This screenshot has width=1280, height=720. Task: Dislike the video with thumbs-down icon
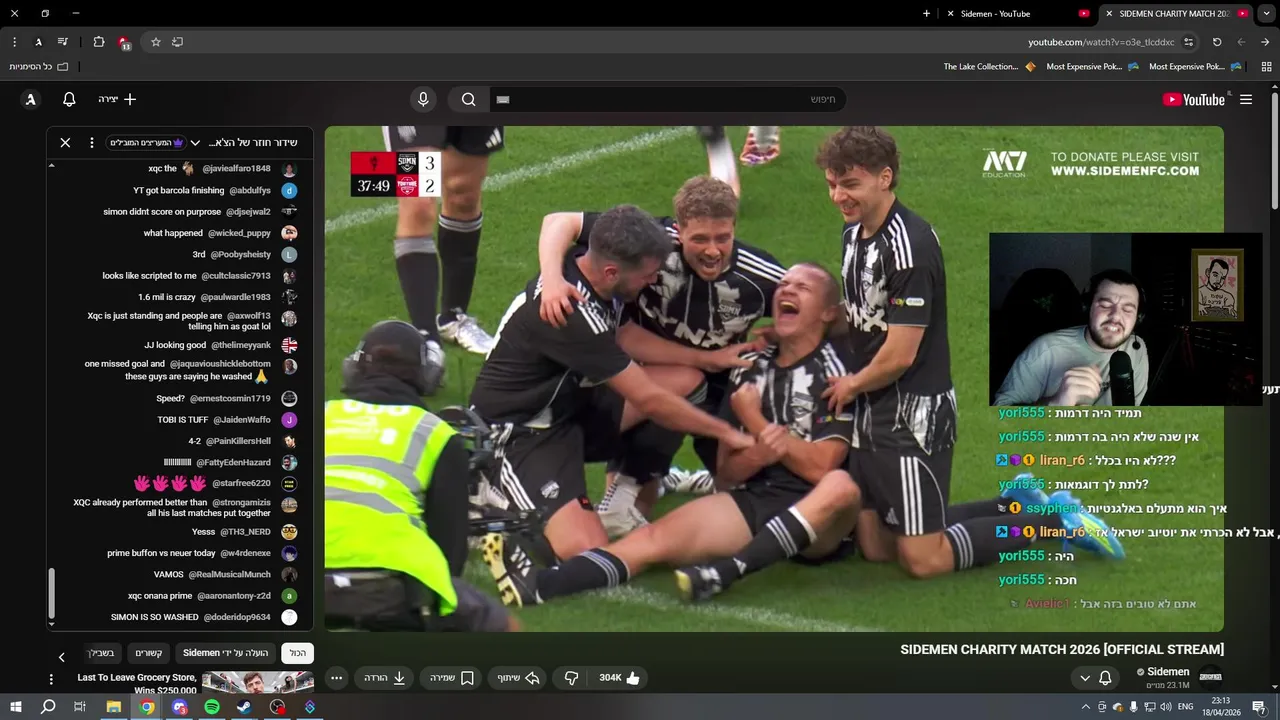tap(571, 678)
